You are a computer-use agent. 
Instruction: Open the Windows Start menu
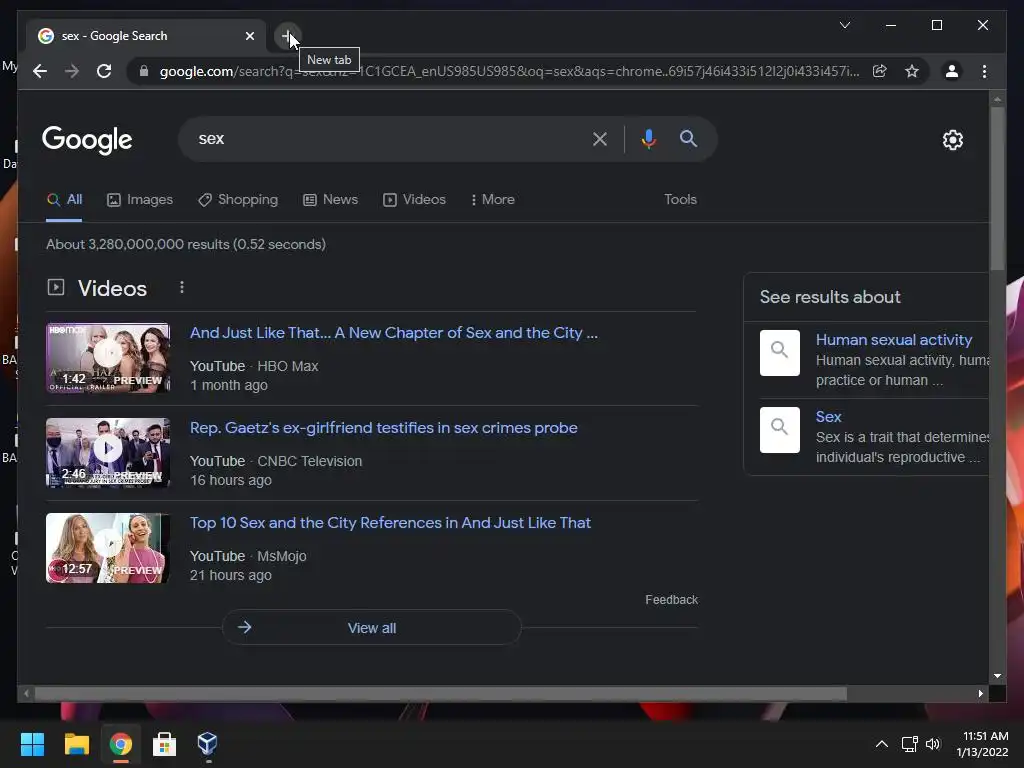click(x=32, y=744)
